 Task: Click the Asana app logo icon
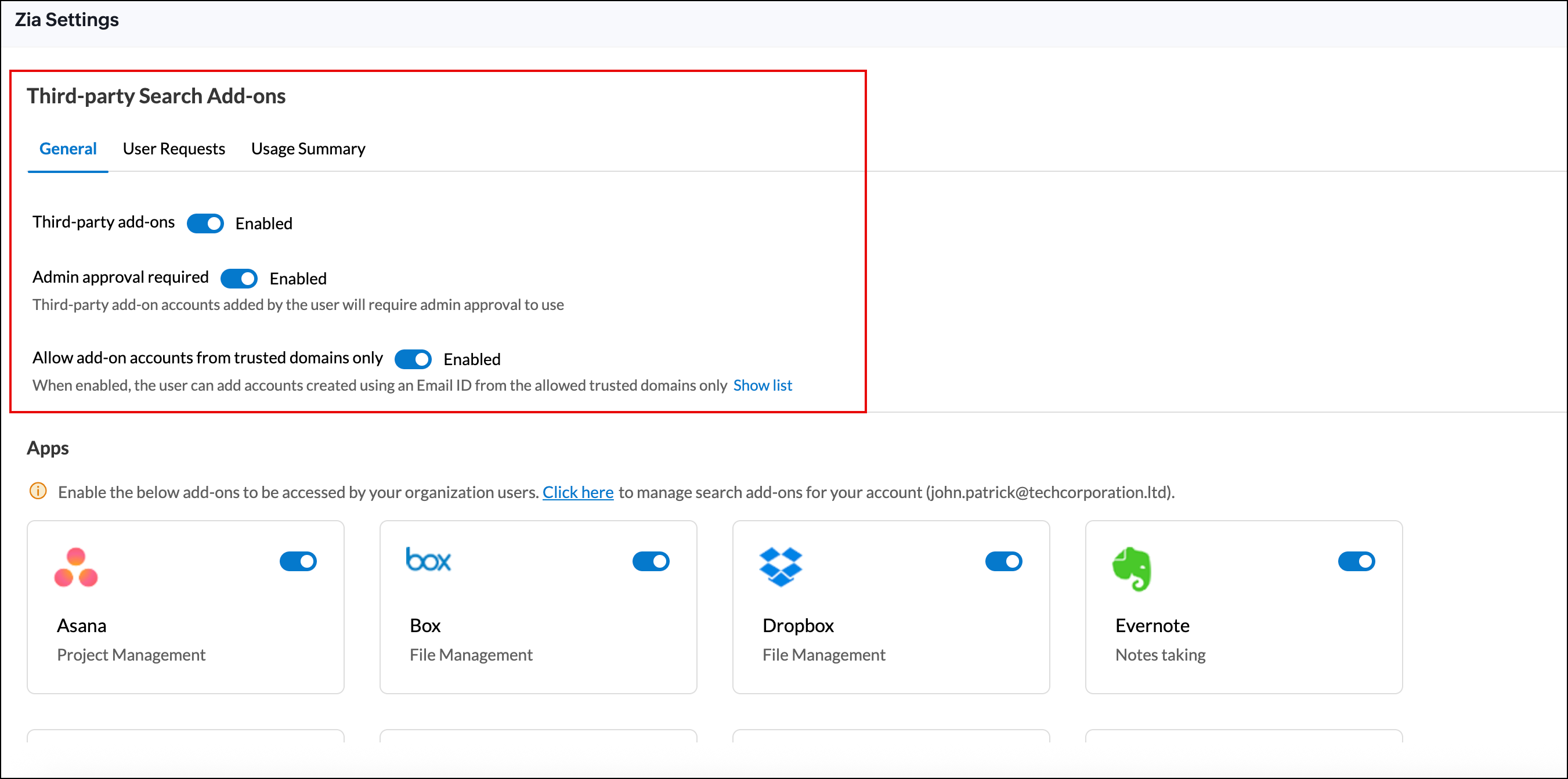click(x=75, y=567)
